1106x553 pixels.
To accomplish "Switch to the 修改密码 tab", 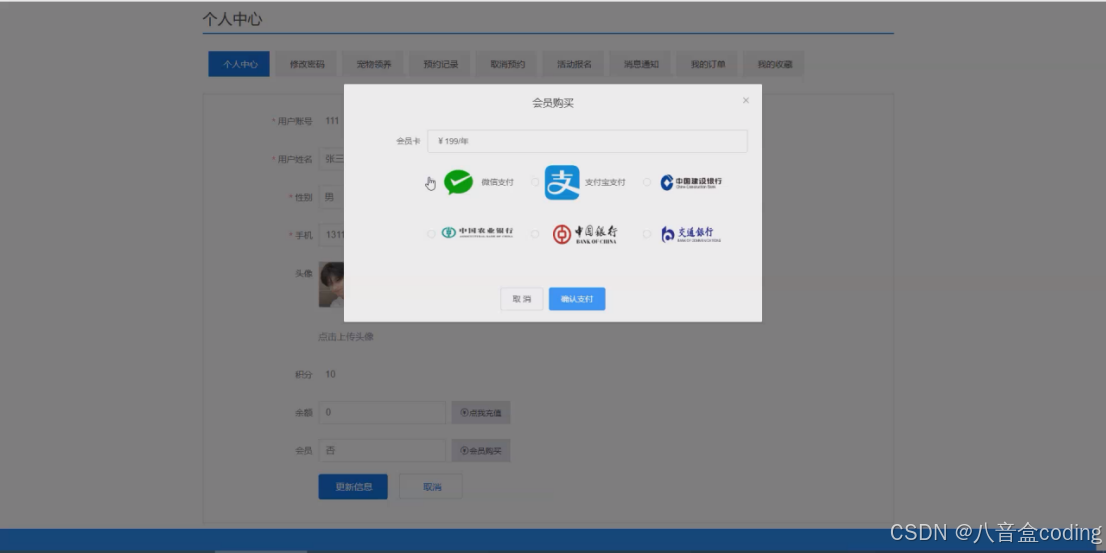I will (x=307, y=64).
